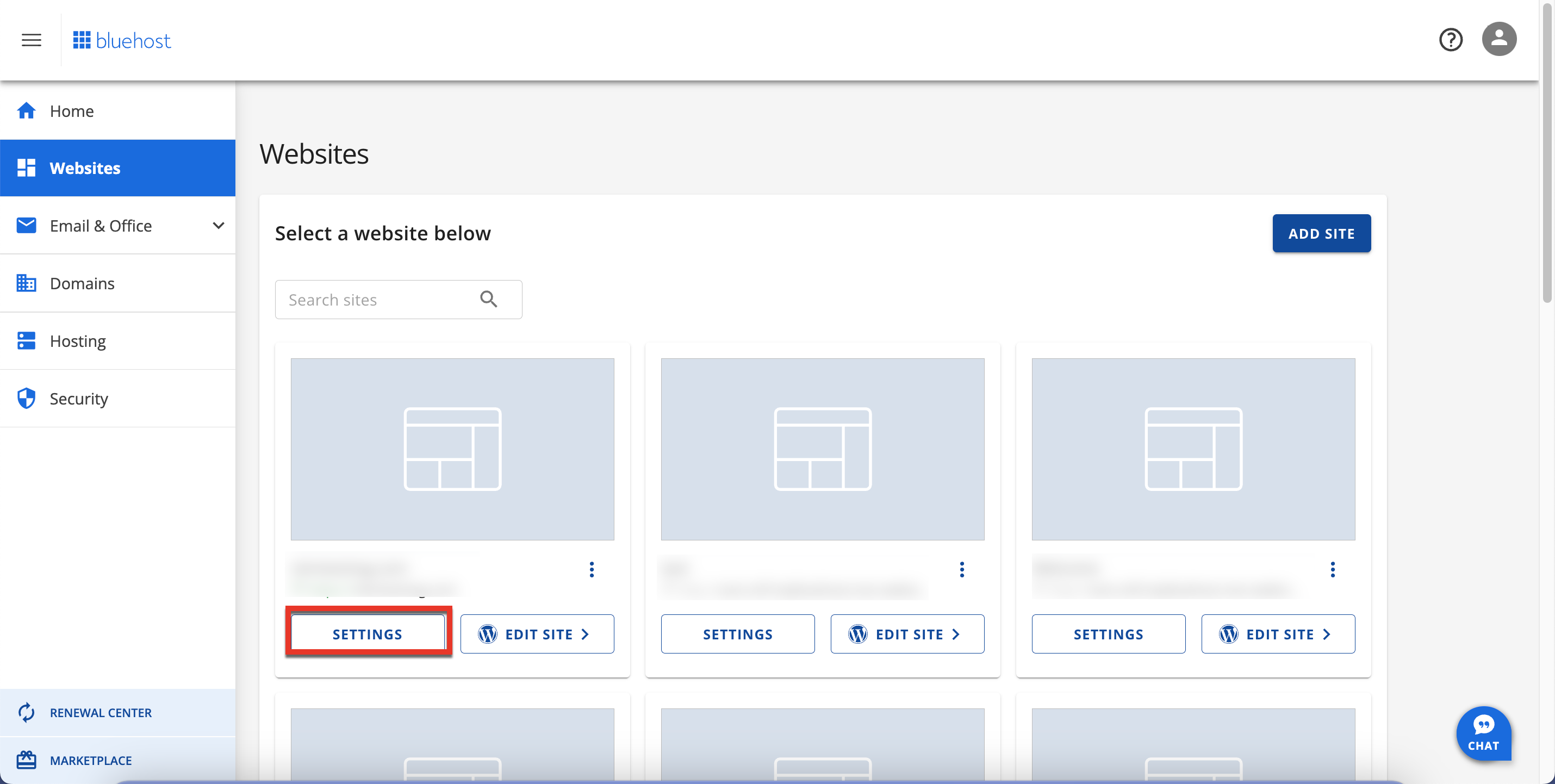Click the Add Site button
1555x784 pixels.
[x=1321, y=234]
